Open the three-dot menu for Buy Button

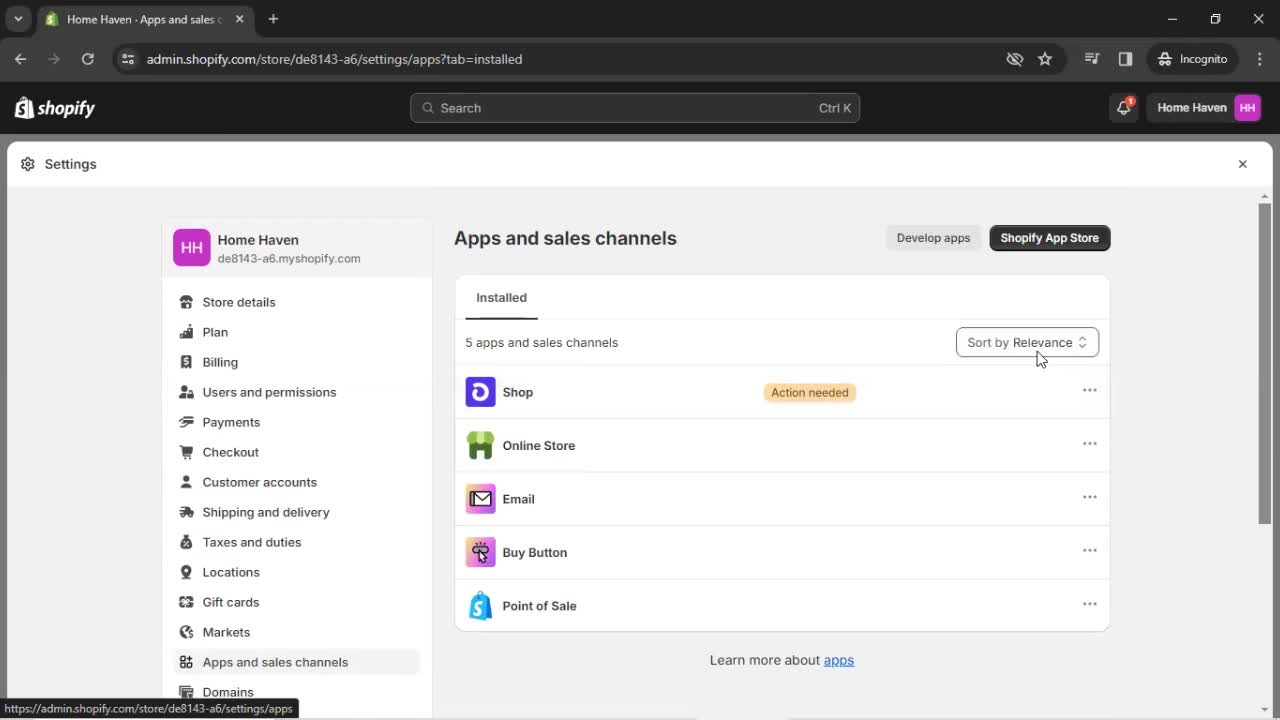[1090, 551]
